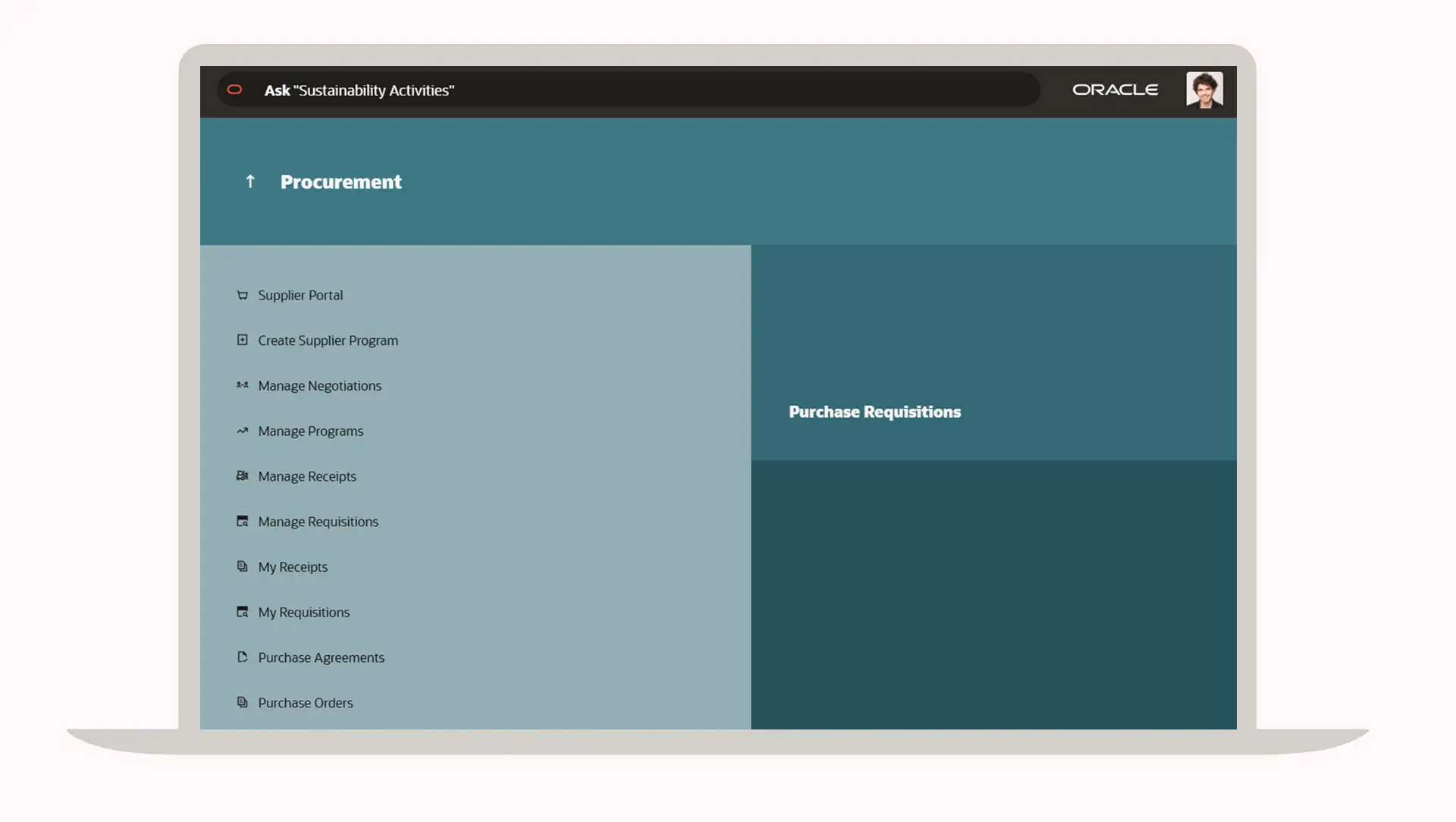Click the My Requisitions icon
1456x822 pixels.
(242, 612)
